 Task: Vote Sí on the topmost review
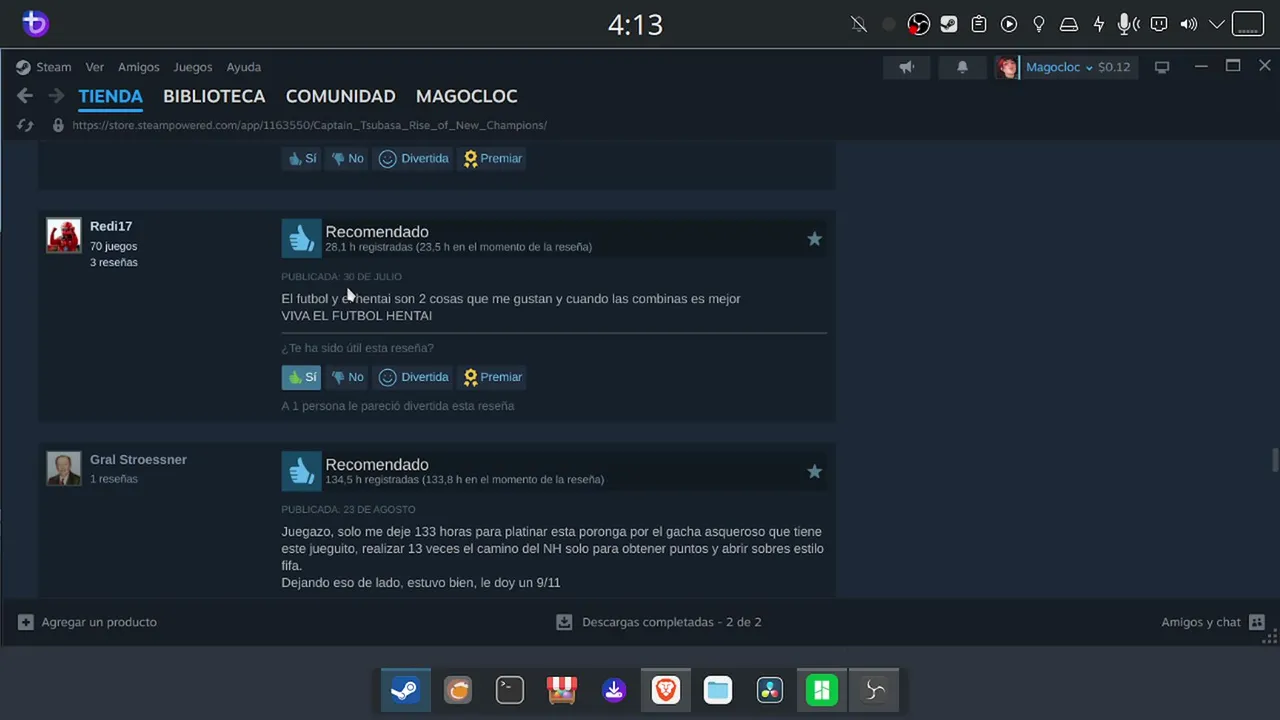click(x=301, y=158)
